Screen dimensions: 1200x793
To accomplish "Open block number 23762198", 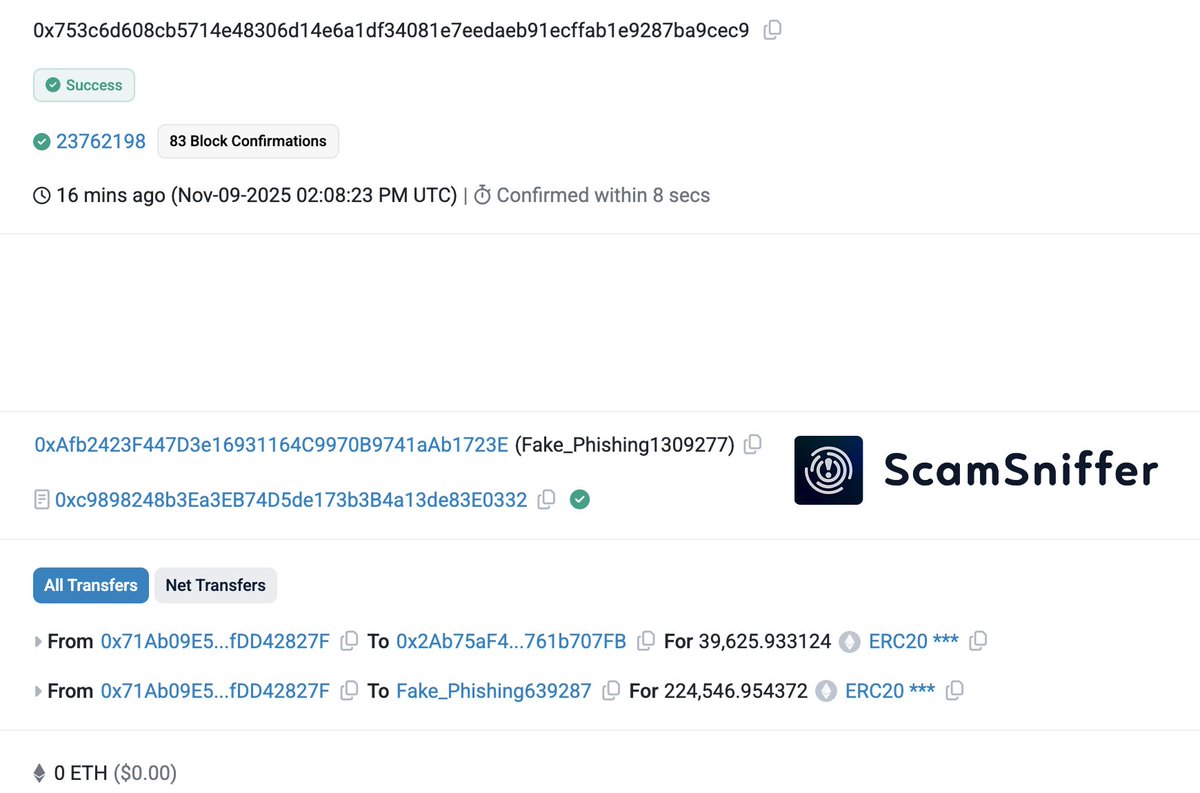I will pyautogui.click(x=101, y=141).
